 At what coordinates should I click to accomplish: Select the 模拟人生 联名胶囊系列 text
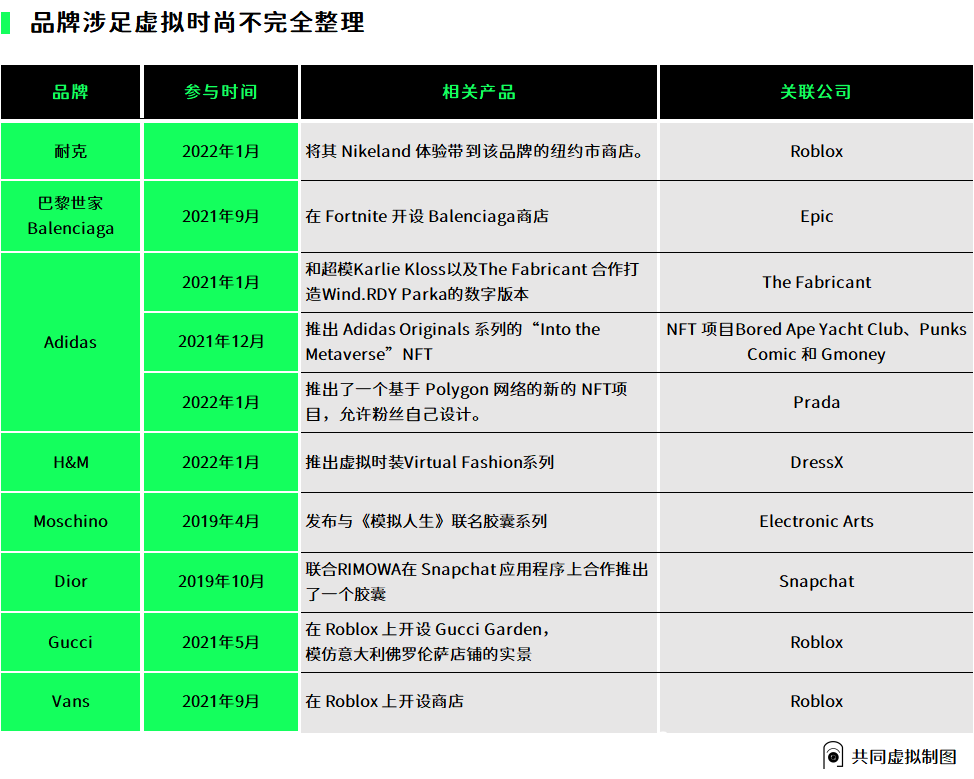tap(426, 521)
